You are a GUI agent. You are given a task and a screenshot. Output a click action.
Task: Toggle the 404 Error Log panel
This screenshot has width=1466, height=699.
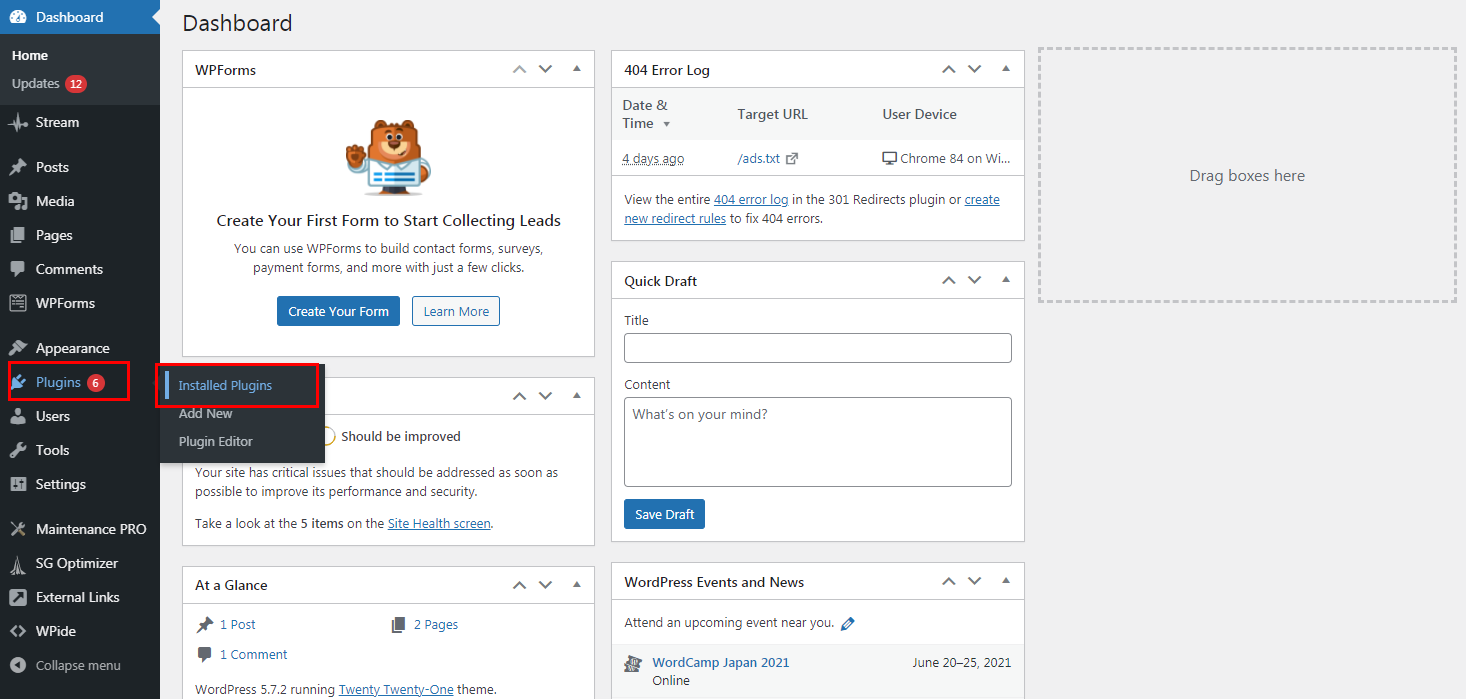[x=1006, y=69]
